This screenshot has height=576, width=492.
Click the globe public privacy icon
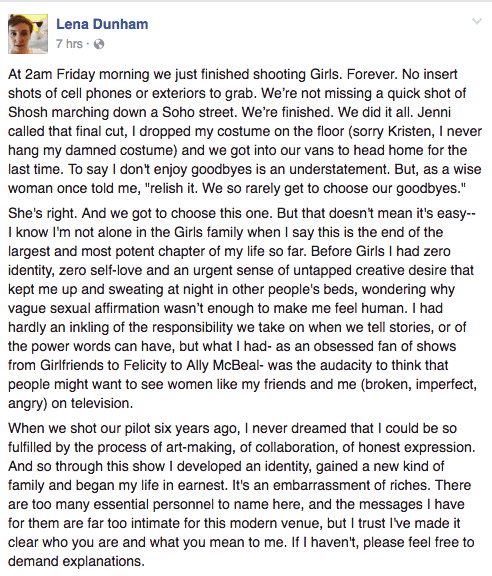point(99,44)
